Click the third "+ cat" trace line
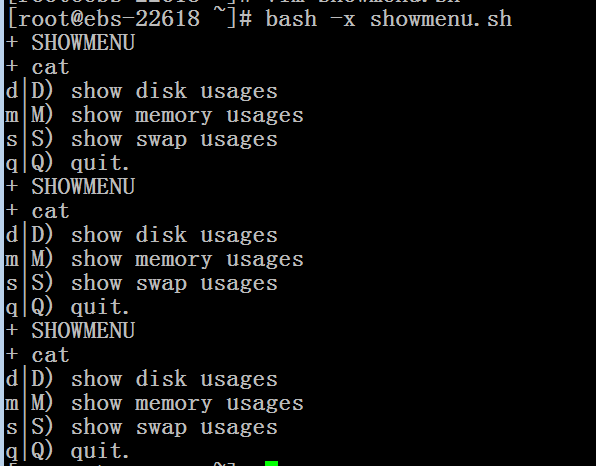The height and width of the screenshot is (466, 596). pyautogui.click(x=38, y=355)
